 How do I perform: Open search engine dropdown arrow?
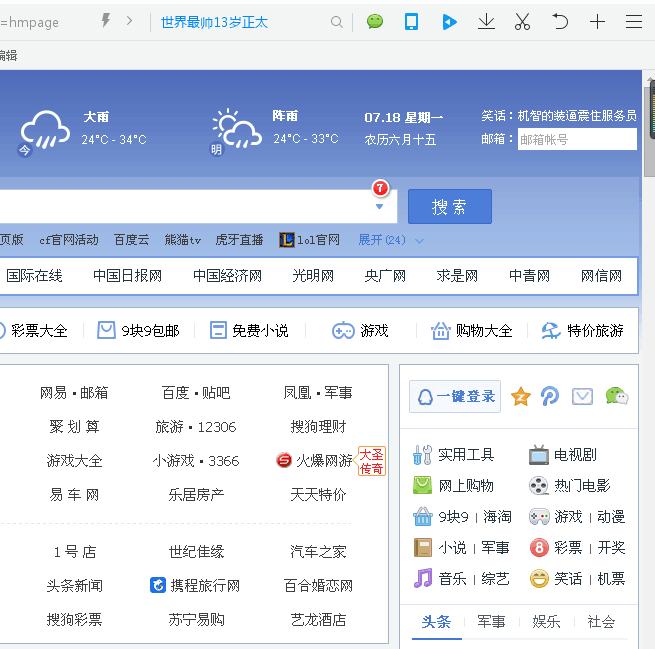click(x=379, y=206)
